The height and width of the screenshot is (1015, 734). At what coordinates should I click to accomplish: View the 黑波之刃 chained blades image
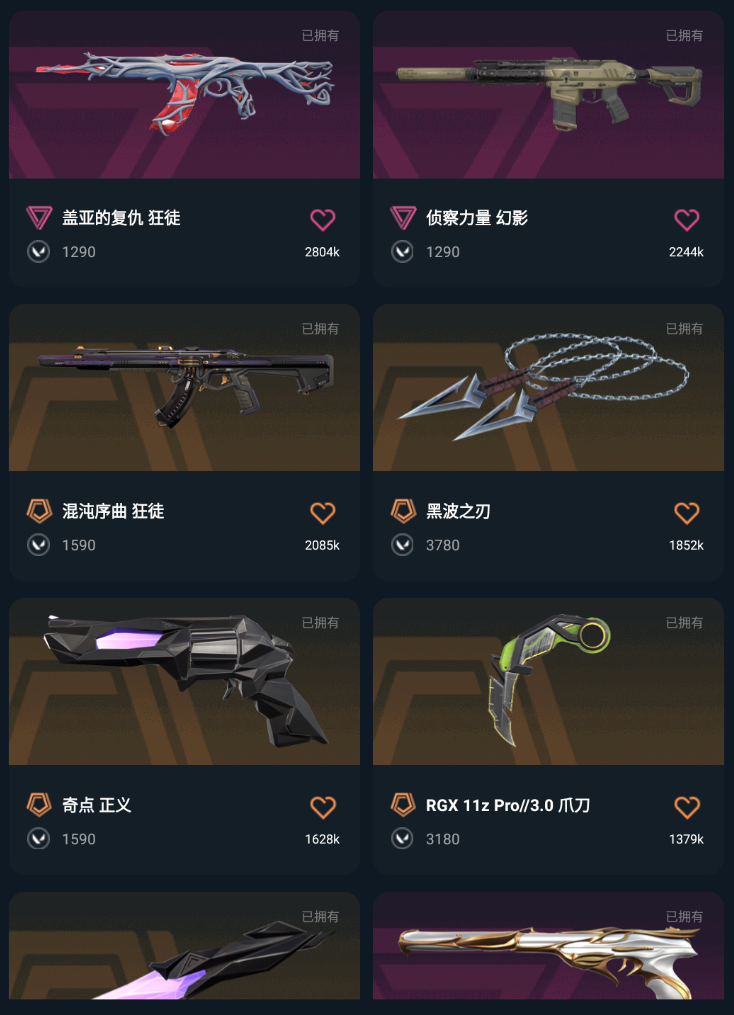tap(548, 388)
